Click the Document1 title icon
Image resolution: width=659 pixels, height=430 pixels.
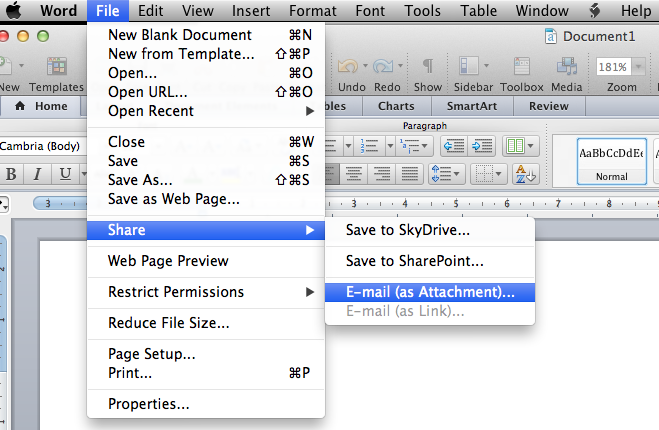pos(550,36)
